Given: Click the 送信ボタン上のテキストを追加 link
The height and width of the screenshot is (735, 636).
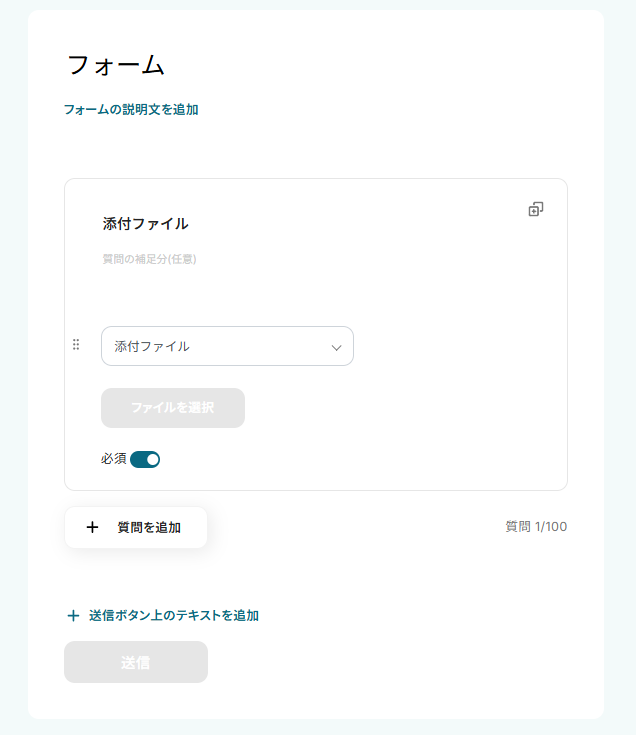Looking at the screenshot, I should 174,616.
